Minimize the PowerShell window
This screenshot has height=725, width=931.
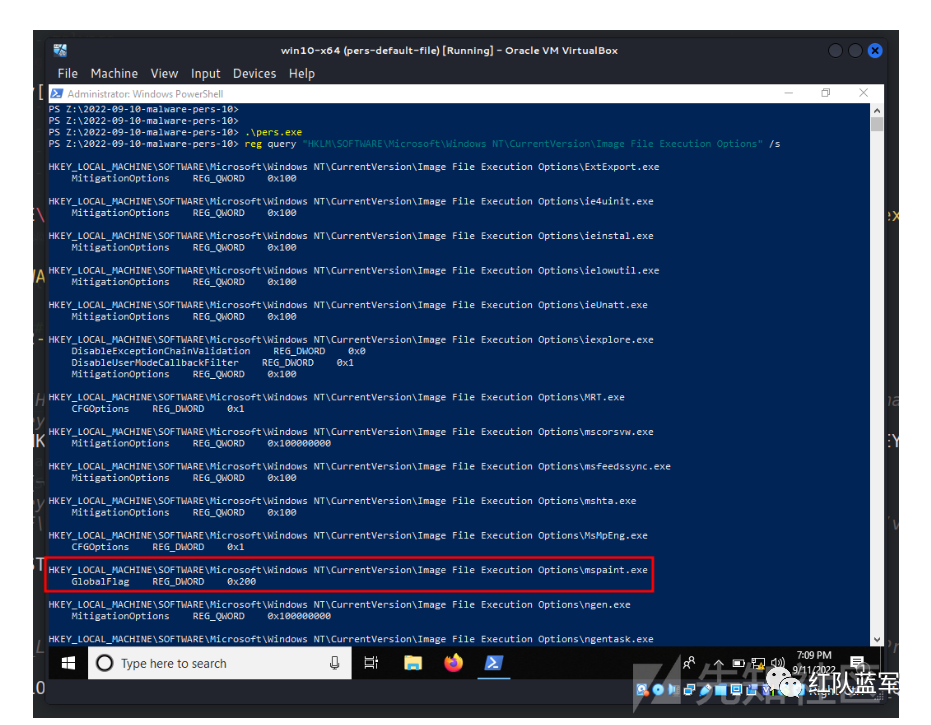click(788, 93)
